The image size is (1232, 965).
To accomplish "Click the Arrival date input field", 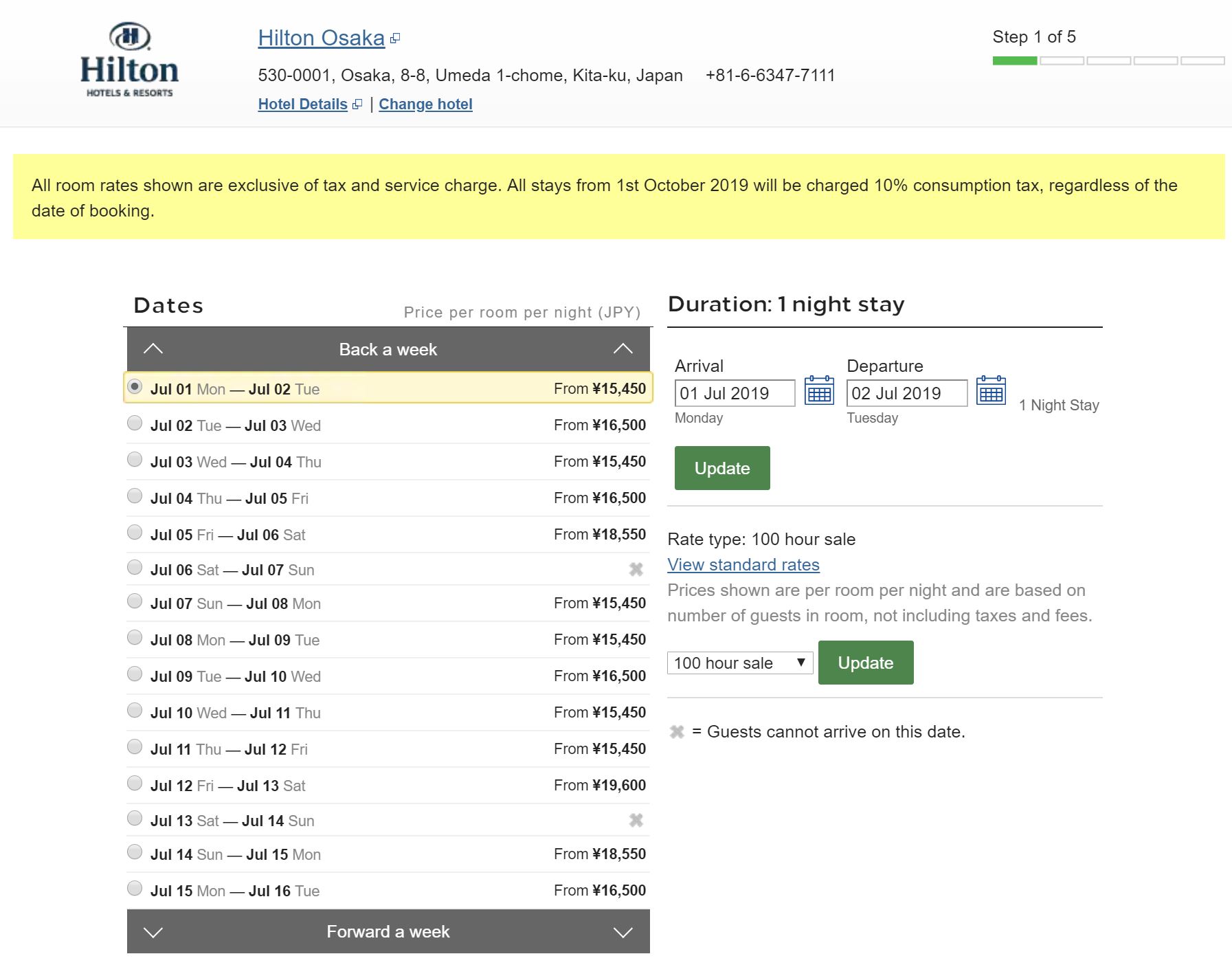I will pos(735,393).
